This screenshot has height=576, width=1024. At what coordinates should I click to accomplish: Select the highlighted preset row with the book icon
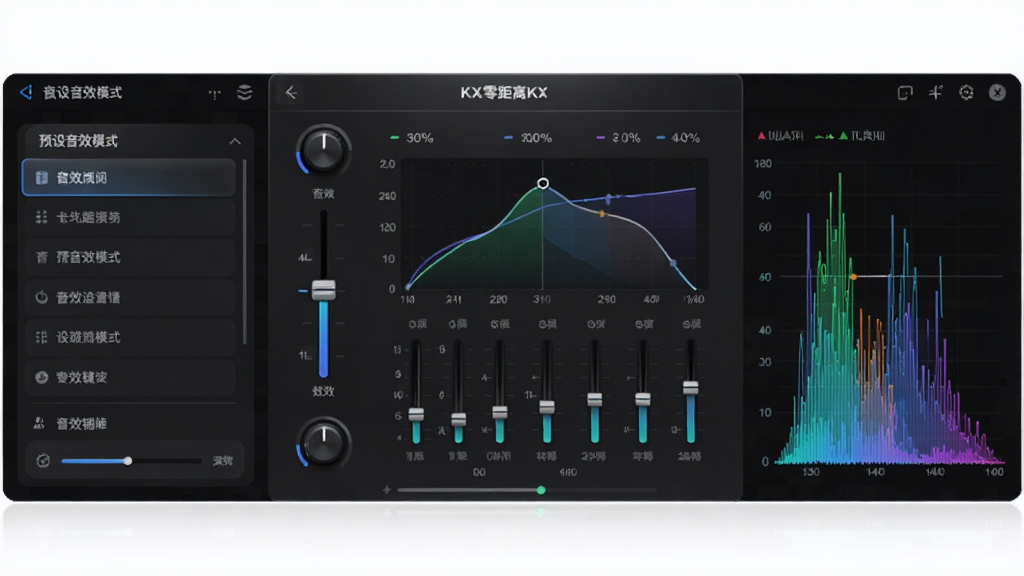click(129, 177)
